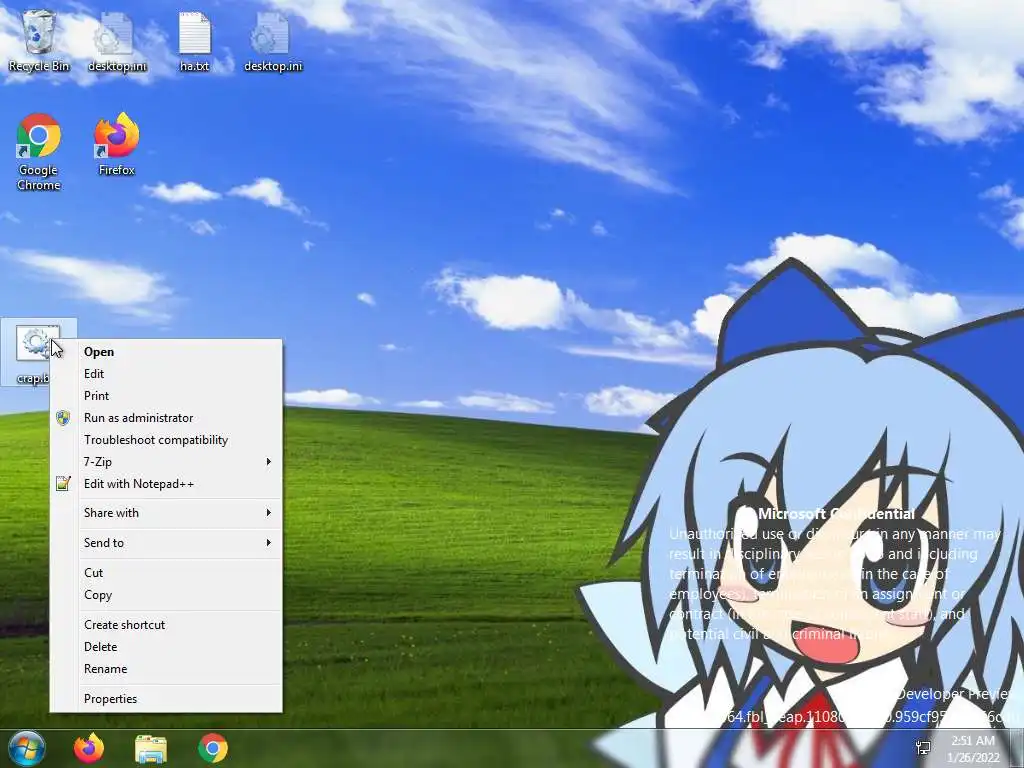This screenshot has width=1024, height=768.
Task: Select Rename from the context menu
Action: [x=166, y=669]
